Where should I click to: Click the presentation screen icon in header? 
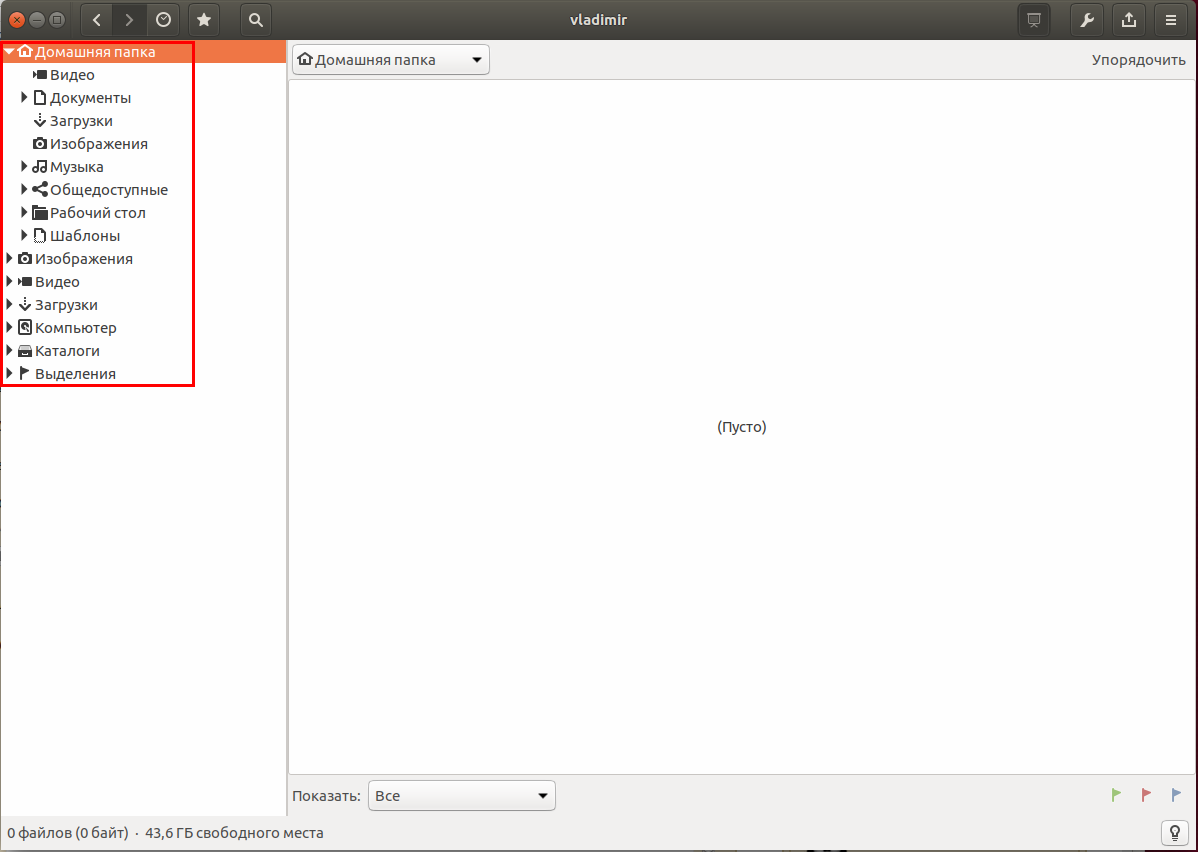click(1034, 20)
